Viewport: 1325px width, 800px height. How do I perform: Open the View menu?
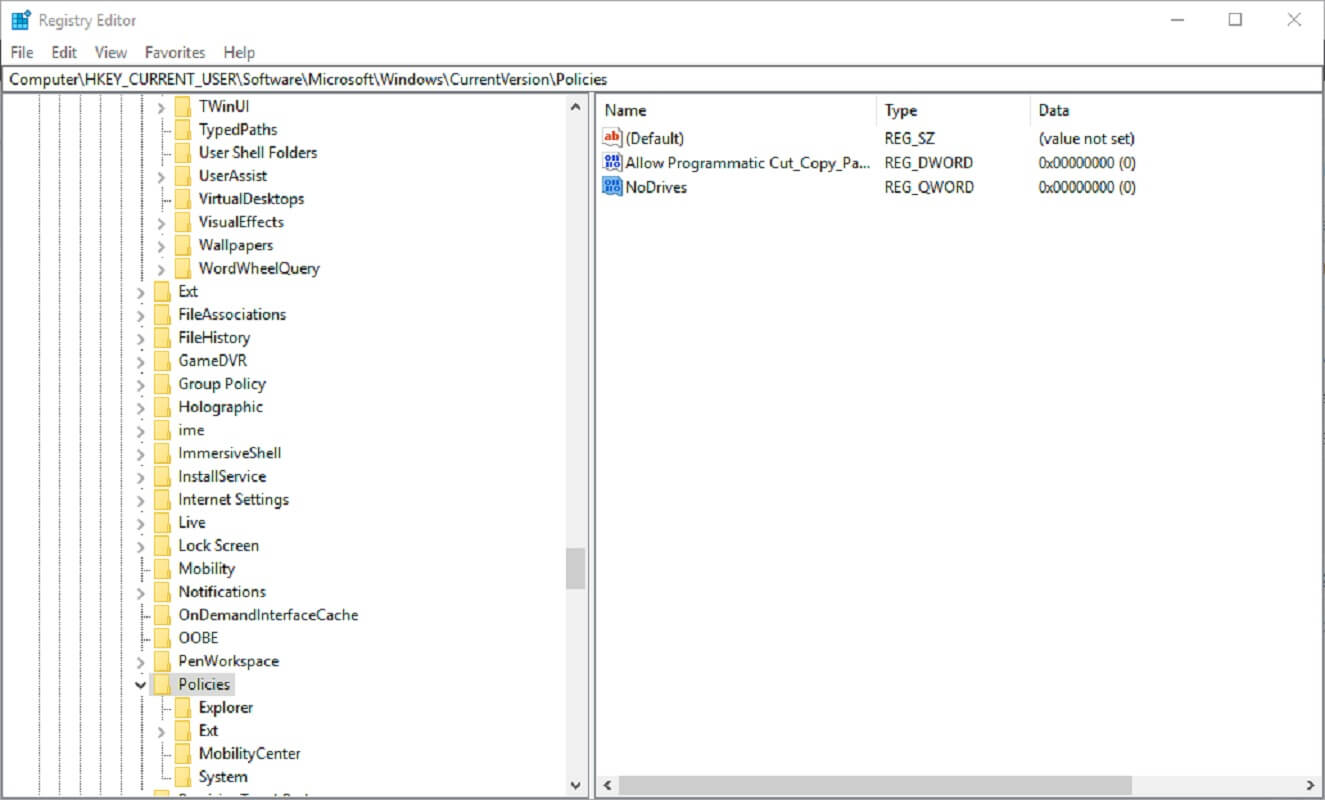click(x=111, y=52)
